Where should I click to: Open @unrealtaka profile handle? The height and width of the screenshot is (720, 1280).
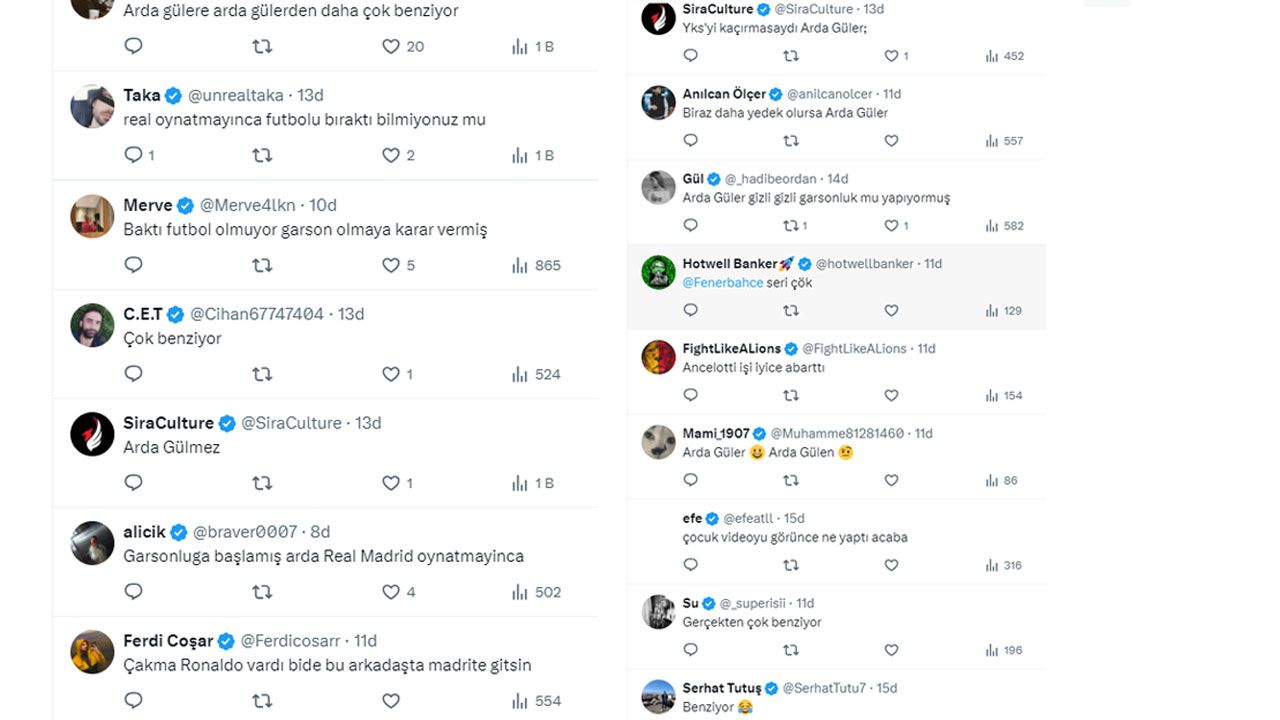tap(236, 95)
